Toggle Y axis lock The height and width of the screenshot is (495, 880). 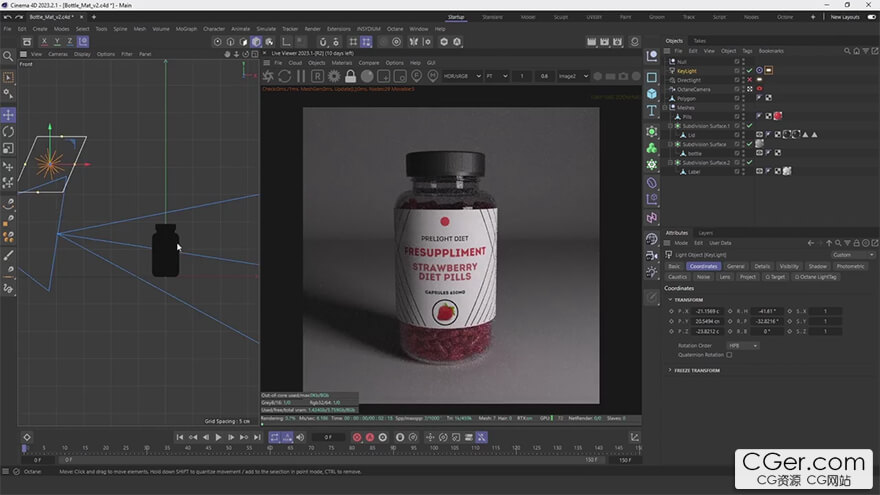(x=57, y=42)
